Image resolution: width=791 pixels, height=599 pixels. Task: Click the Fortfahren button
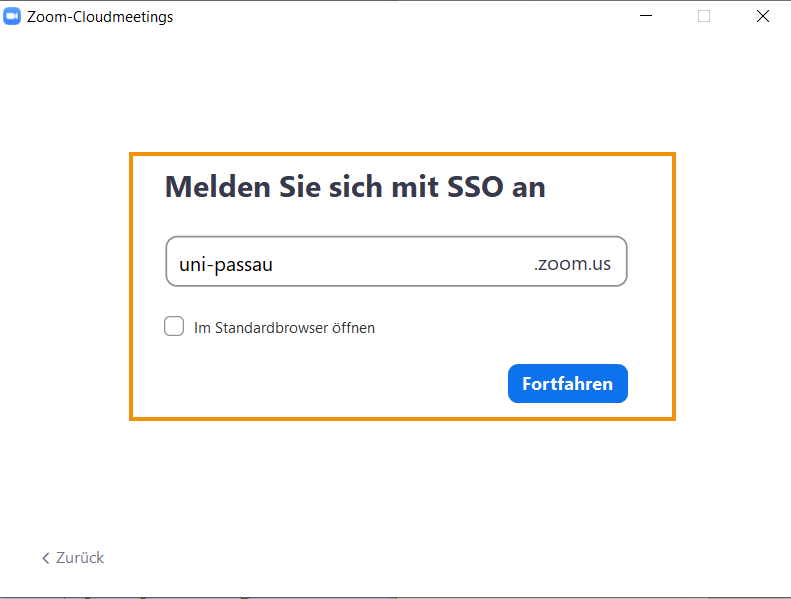568,384
